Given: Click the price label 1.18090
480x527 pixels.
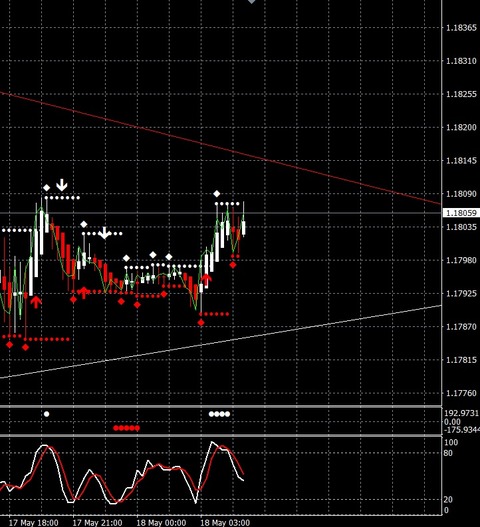Looking at the screenshot, I should point(461,194).
